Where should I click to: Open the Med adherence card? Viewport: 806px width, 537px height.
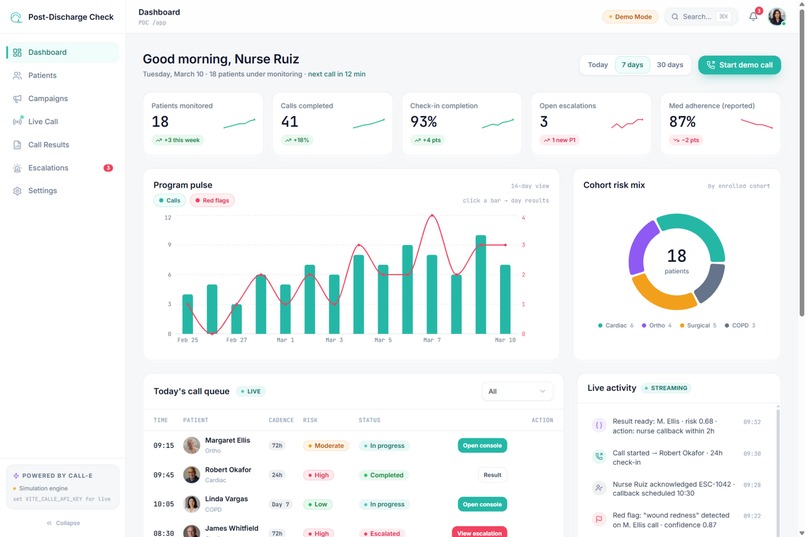click(x=721, y=124)
